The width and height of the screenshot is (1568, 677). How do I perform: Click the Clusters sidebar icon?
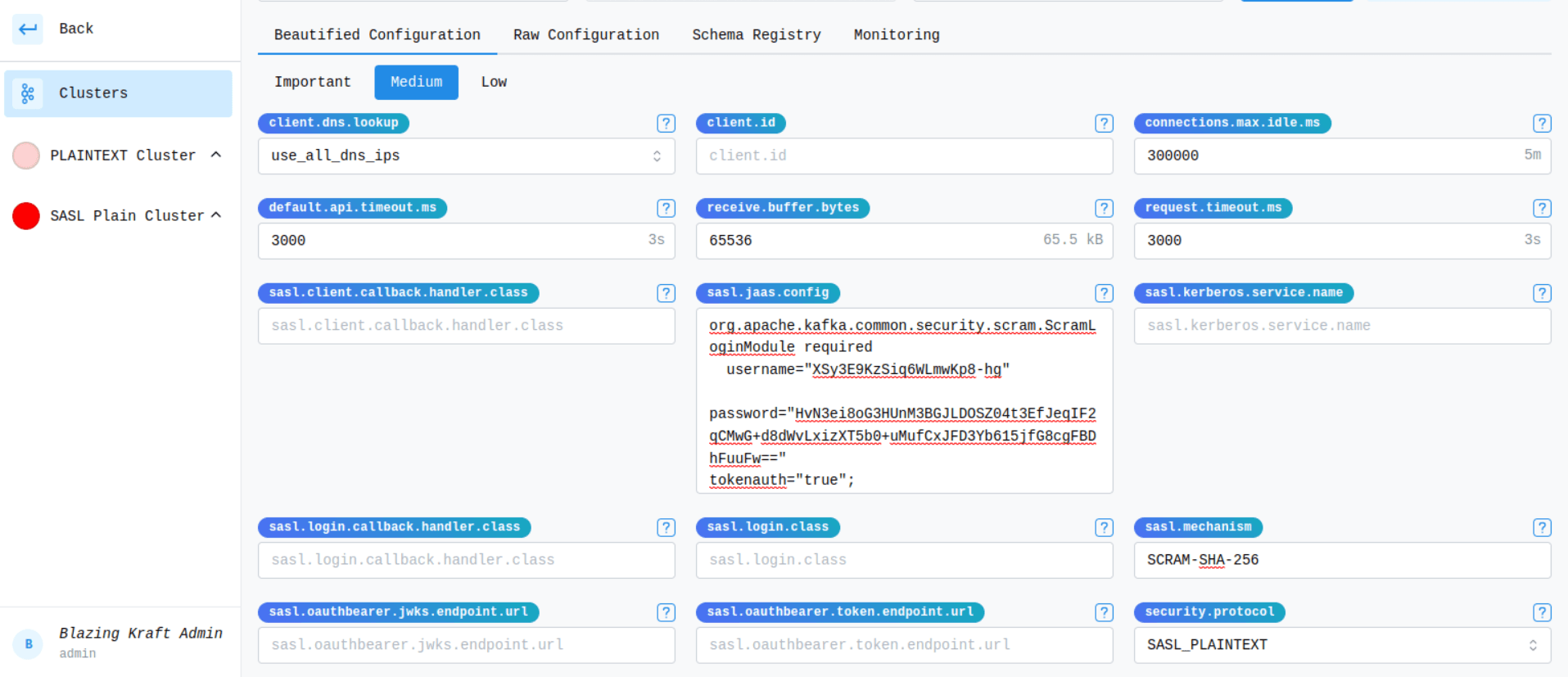point(28,93)
